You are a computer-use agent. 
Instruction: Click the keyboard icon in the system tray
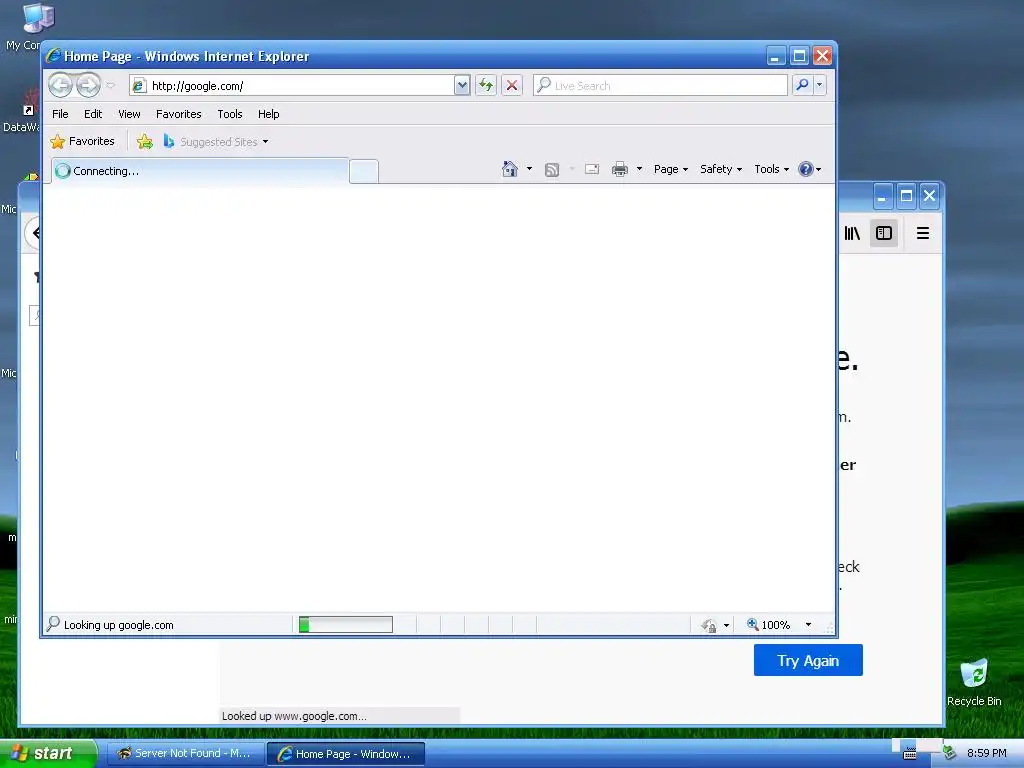coord(909,754)
